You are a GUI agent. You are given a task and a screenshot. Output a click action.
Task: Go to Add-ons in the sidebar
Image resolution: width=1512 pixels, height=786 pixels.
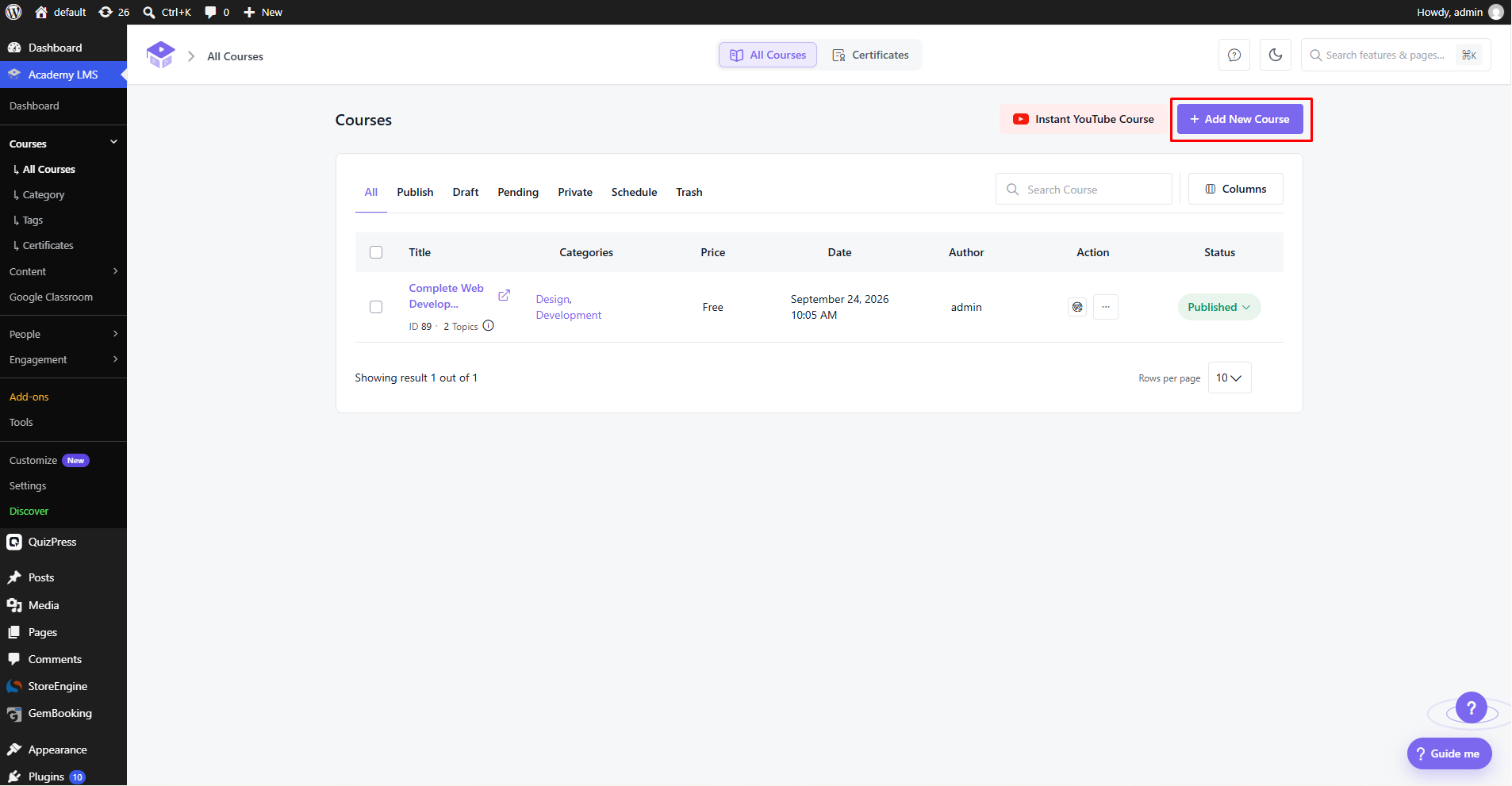pos(29,397)
